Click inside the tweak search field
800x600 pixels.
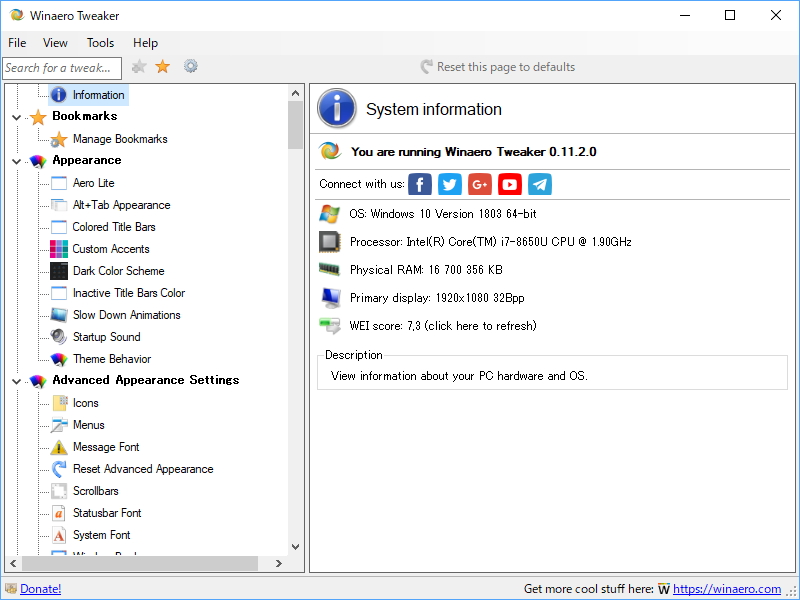click(x=62, y=67)
